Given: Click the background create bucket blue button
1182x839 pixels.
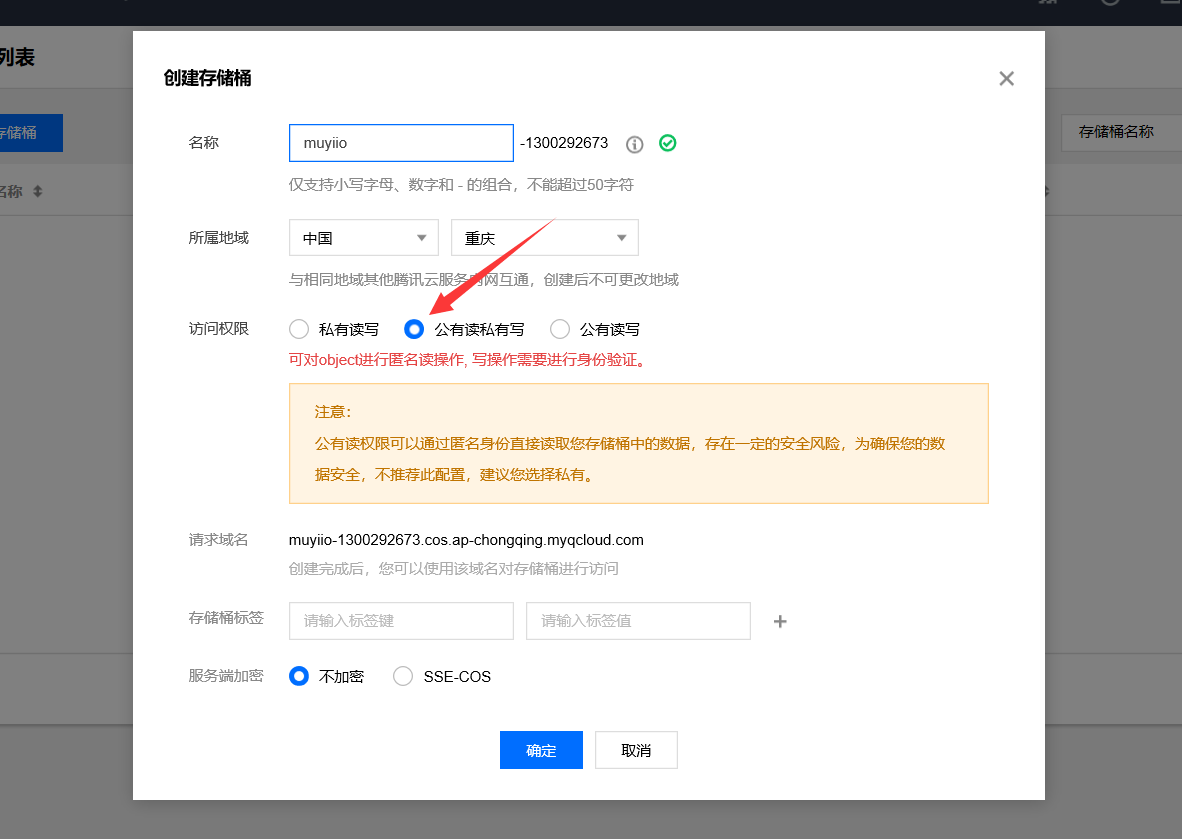Looking at the screenshot, I should (31, 133).
